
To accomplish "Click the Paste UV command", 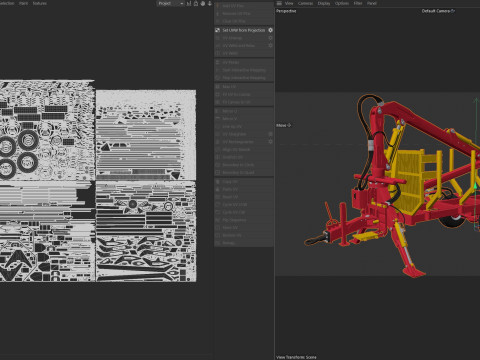I will pyautogui.click(x=244, y=189).
